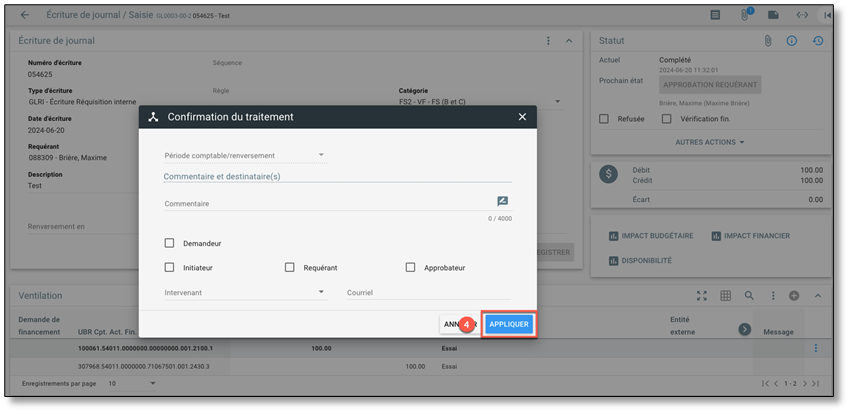Screen dimensions: 850x413
Task: Click the info icon in Statut panel
Action: (x=792, y=41)
